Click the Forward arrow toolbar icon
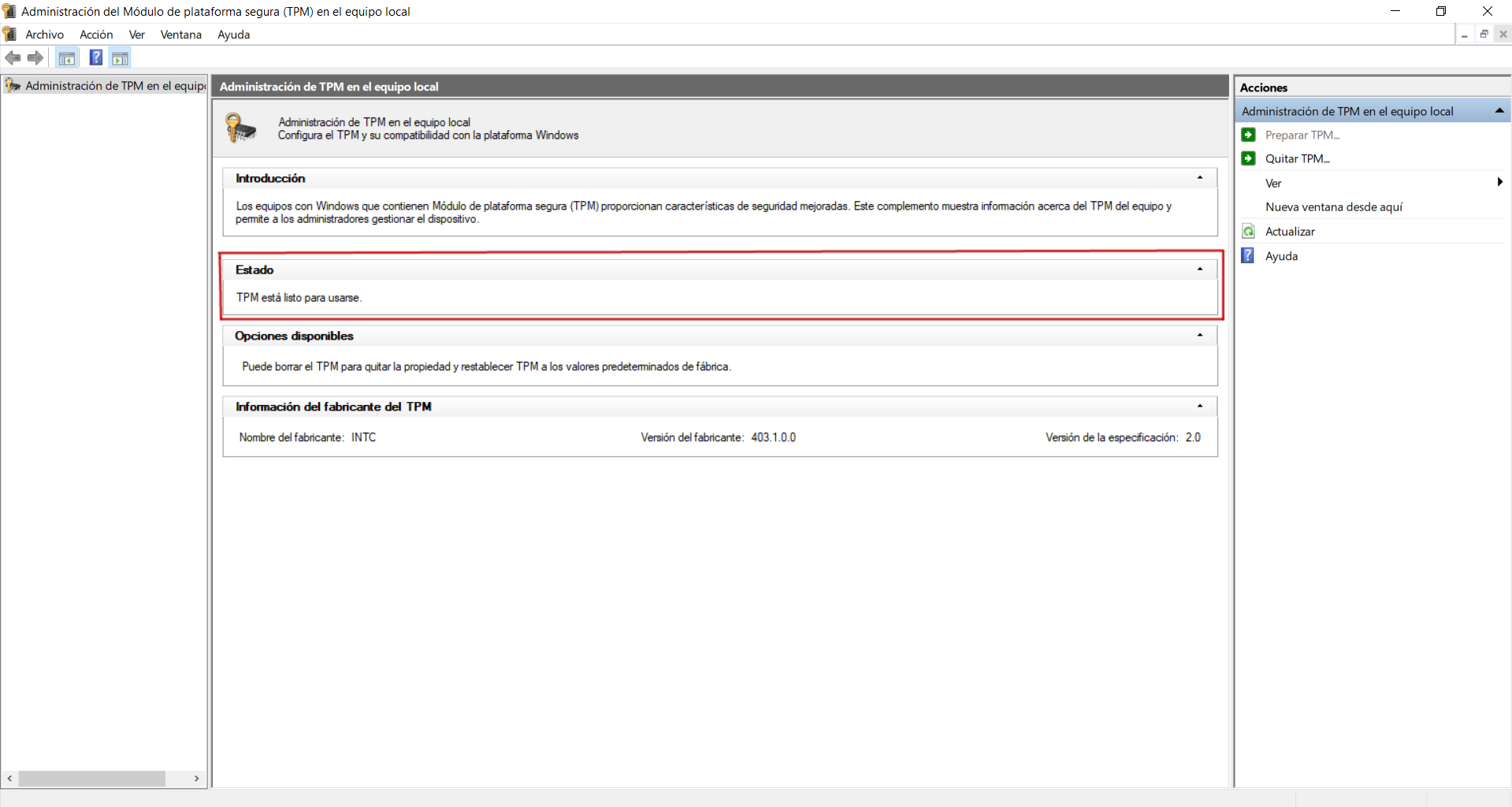Viewport: 1512px width, 807px height. pos(35,58)
